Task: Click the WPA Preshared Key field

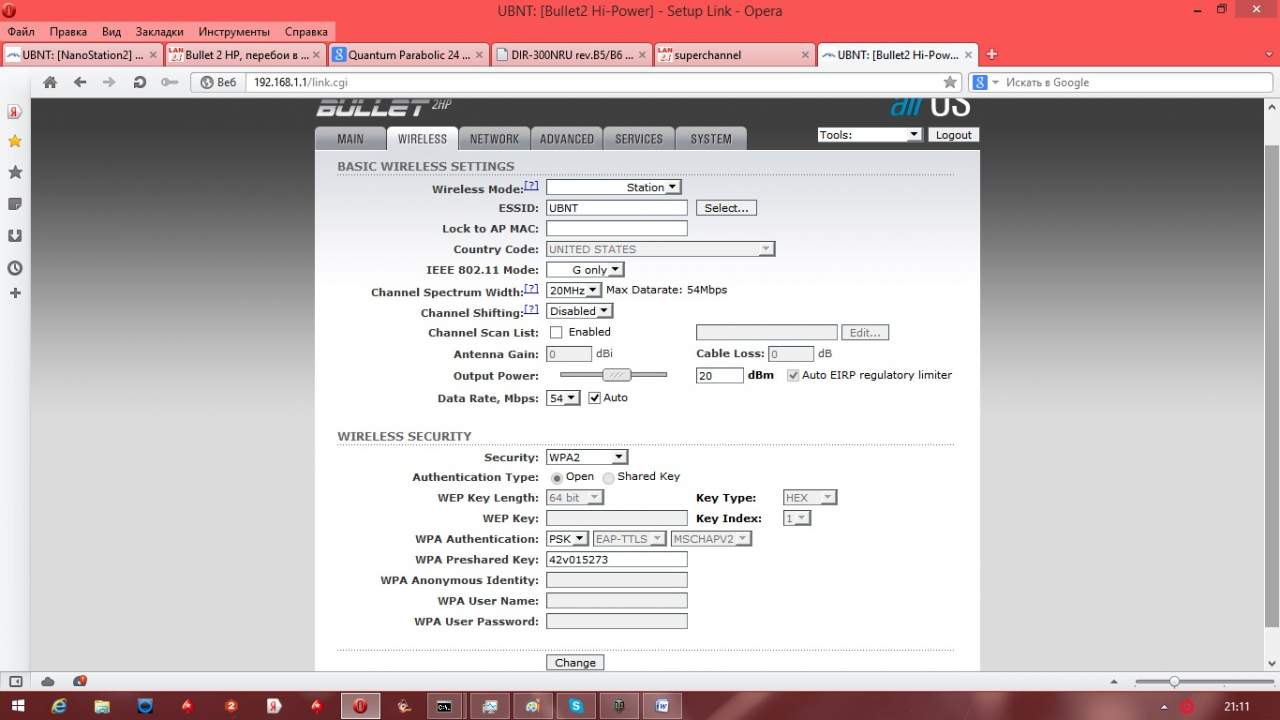Action: [x=617, y=559]
